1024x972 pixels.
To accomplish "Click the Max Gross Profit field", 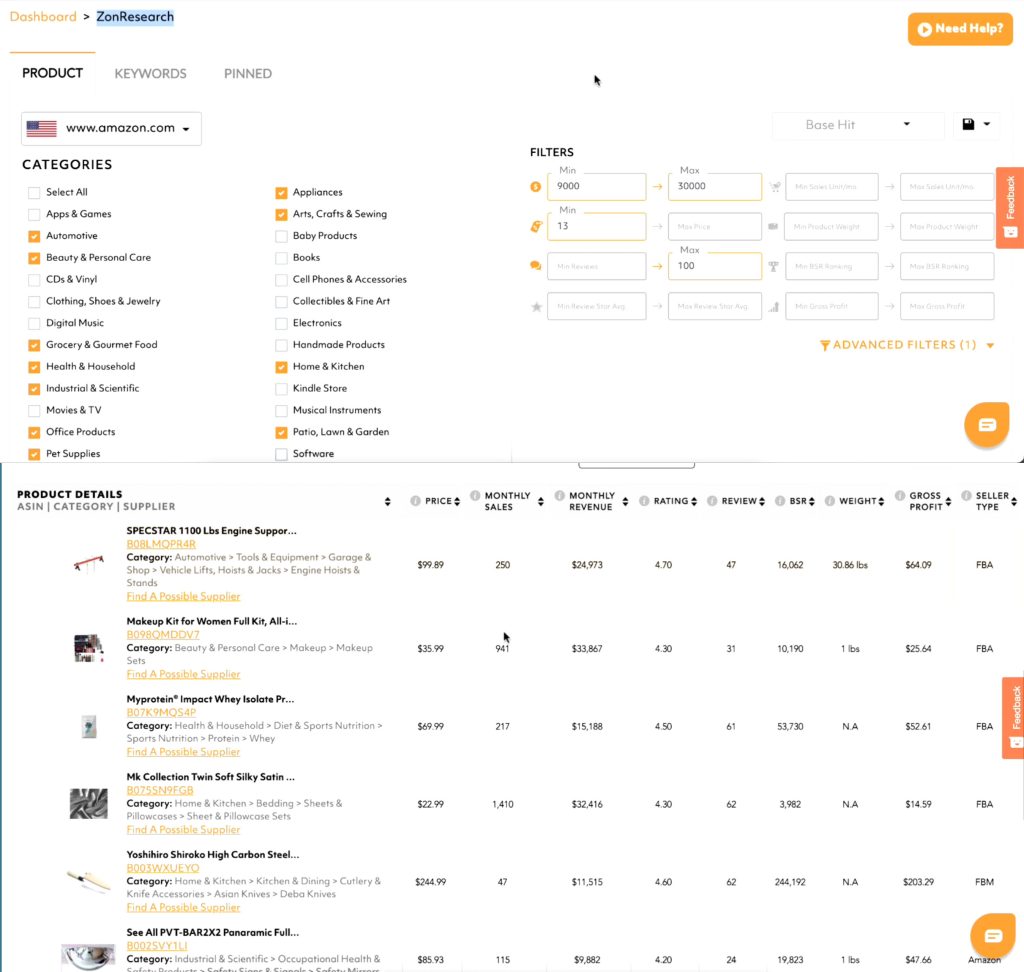I will click(x=947, y=306).
